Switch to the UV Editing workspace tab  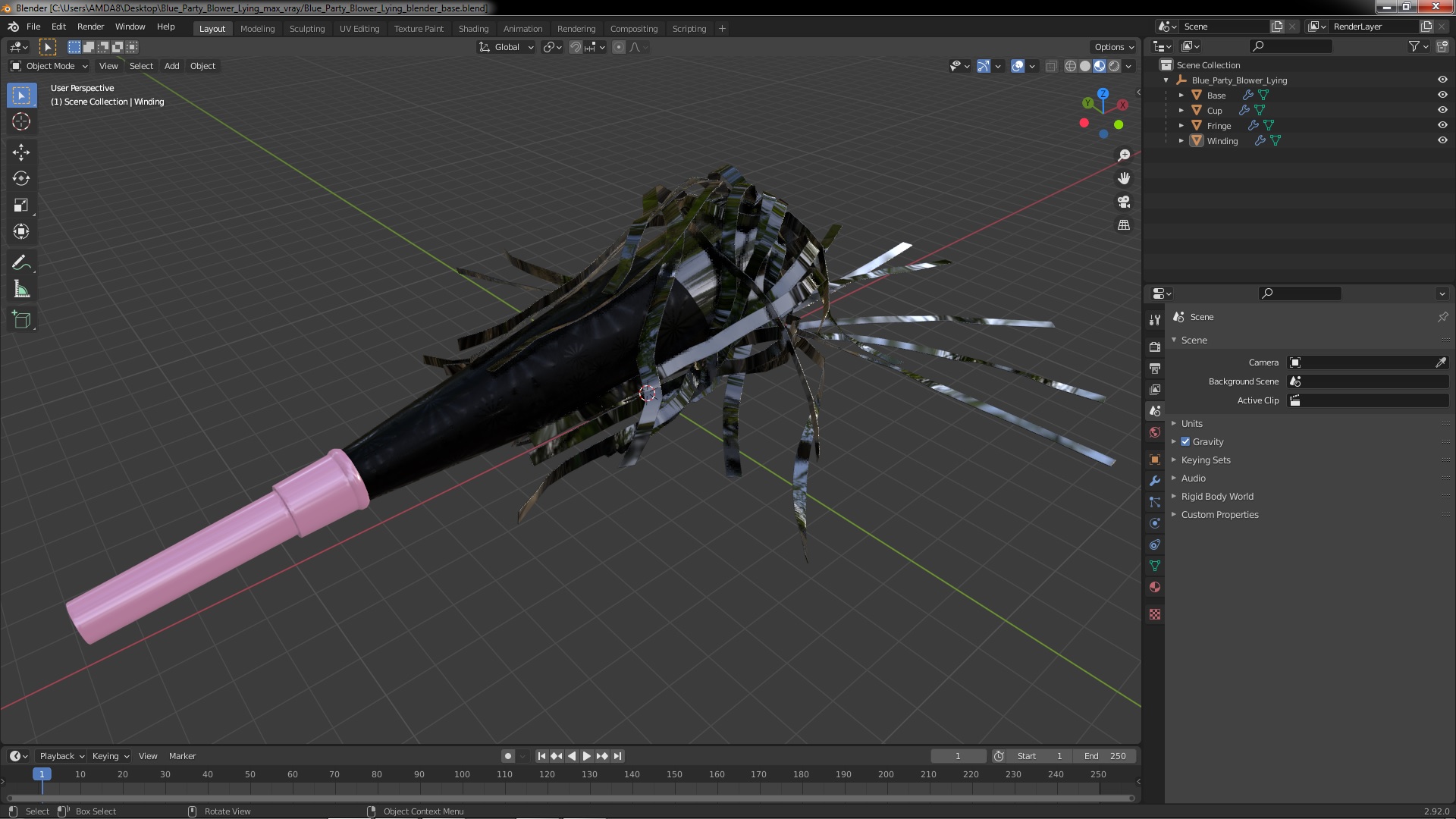click(x=359, y=29)
